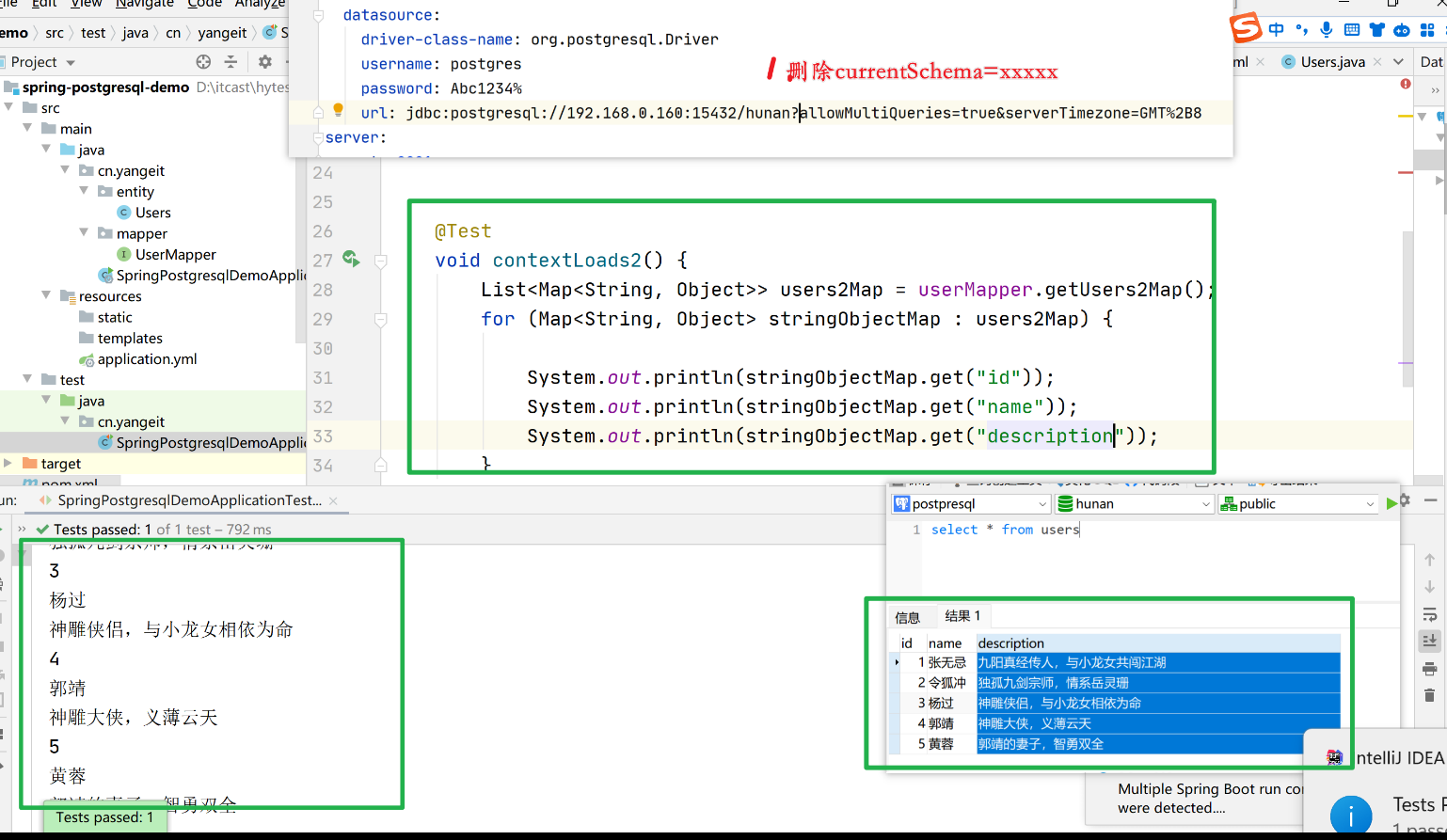The height and width of the screenshot is (840, 1447).
Task: Click the yellow lightbulb intention icon
Action: point(339,110)
